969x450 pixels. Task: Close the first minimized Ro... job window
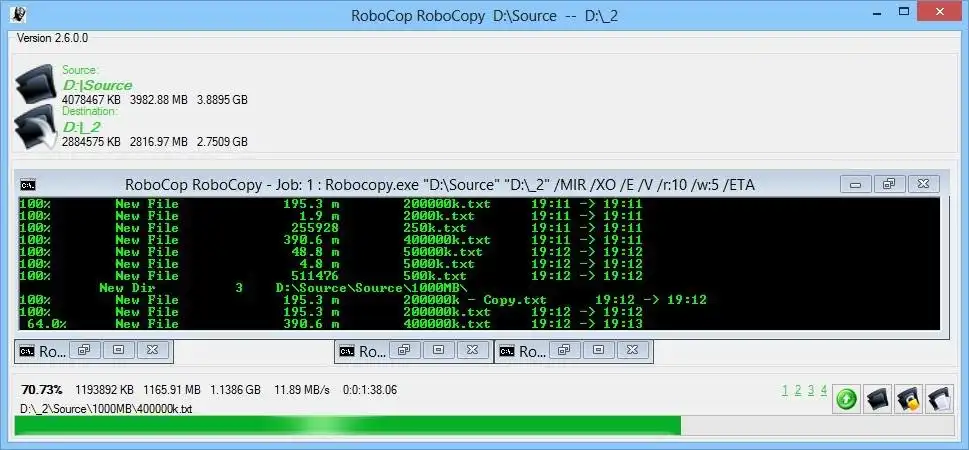[152, 350]
